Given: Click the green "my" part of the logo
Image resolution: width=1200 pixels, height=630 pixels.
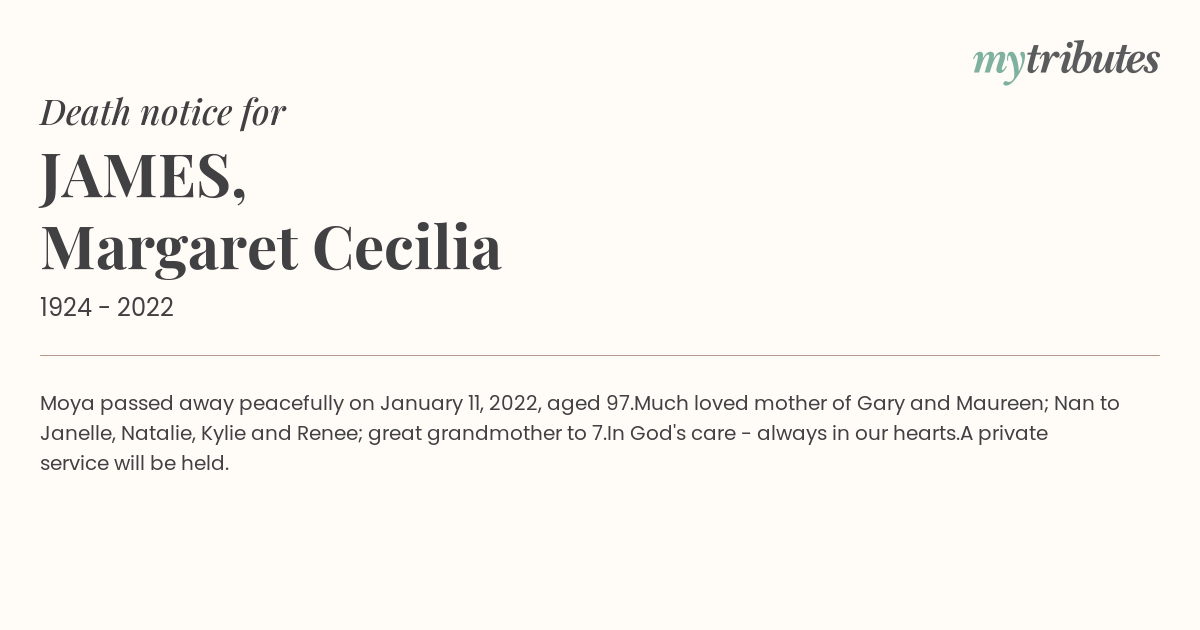Looking at the screenshot, I should click(x=999, y=64).
